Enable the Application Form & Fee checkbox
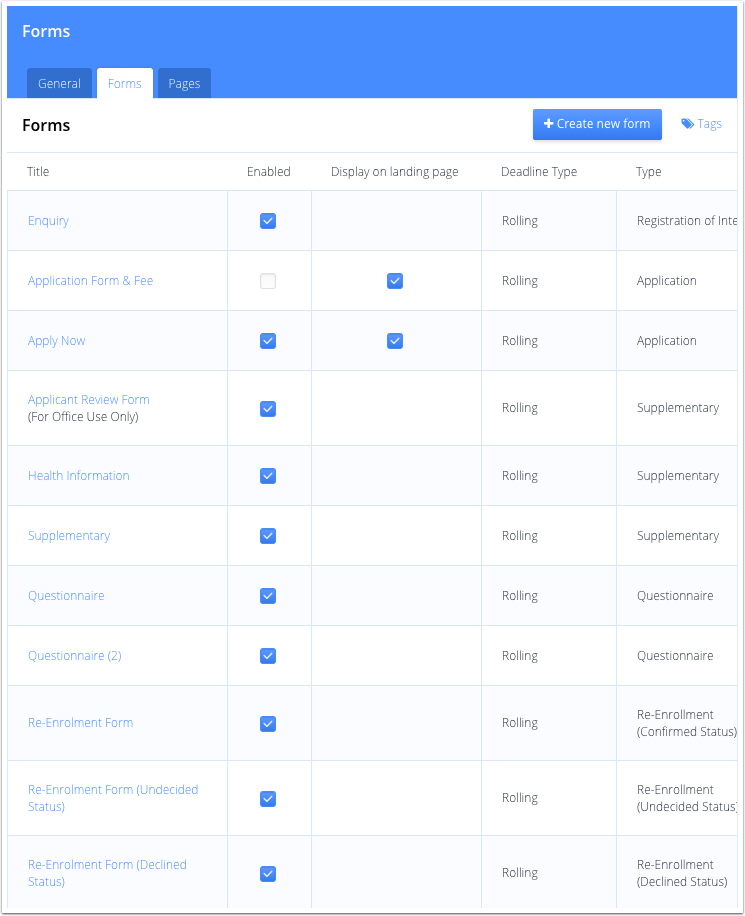745x916 pixels. [268, 281]
